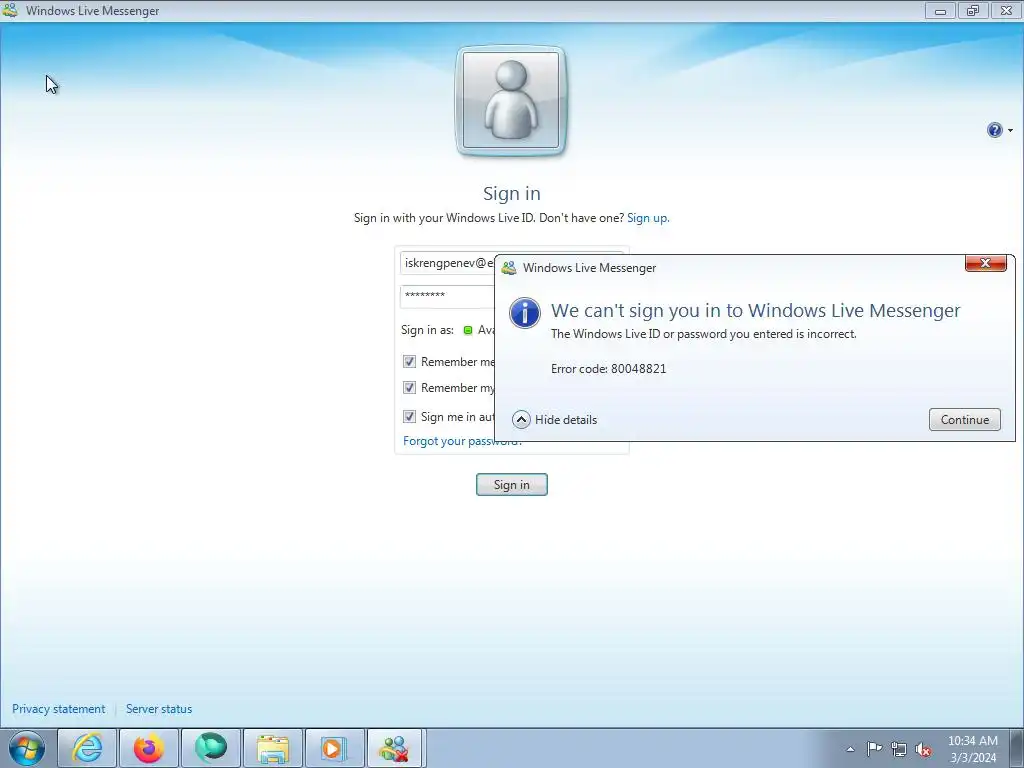Click the email address input field
The height and width of the screenshot is (768, 1024).
click(x=448, y=263)
